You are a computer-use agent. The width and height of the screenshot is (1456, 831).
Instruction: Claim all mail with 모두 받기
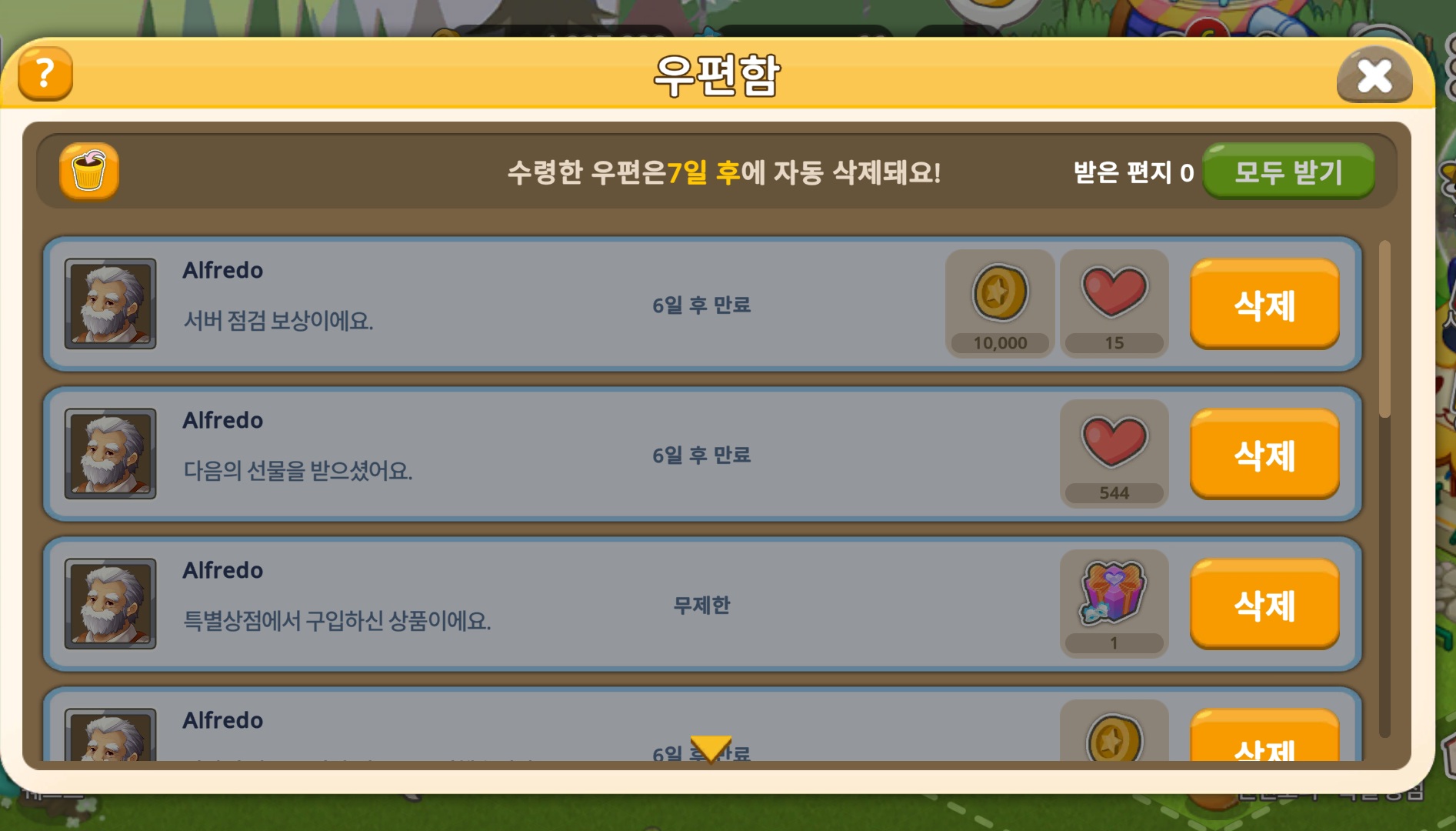pyautogui.click(x=1288, y=171)
